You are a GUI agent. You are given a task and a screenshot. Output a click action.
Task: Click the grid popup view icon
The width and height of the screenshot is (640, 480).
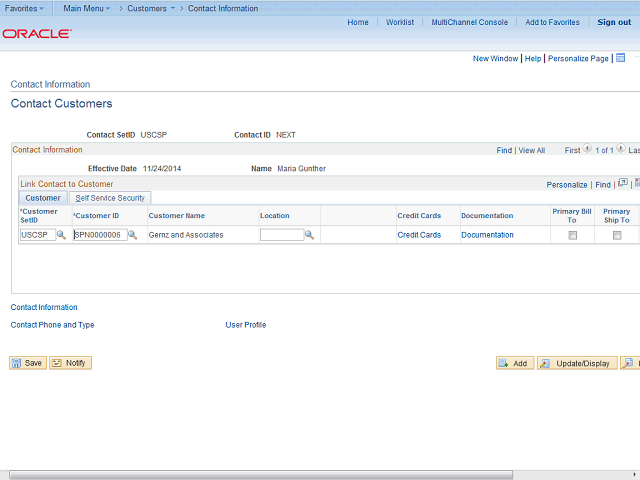tap(623, 183)
